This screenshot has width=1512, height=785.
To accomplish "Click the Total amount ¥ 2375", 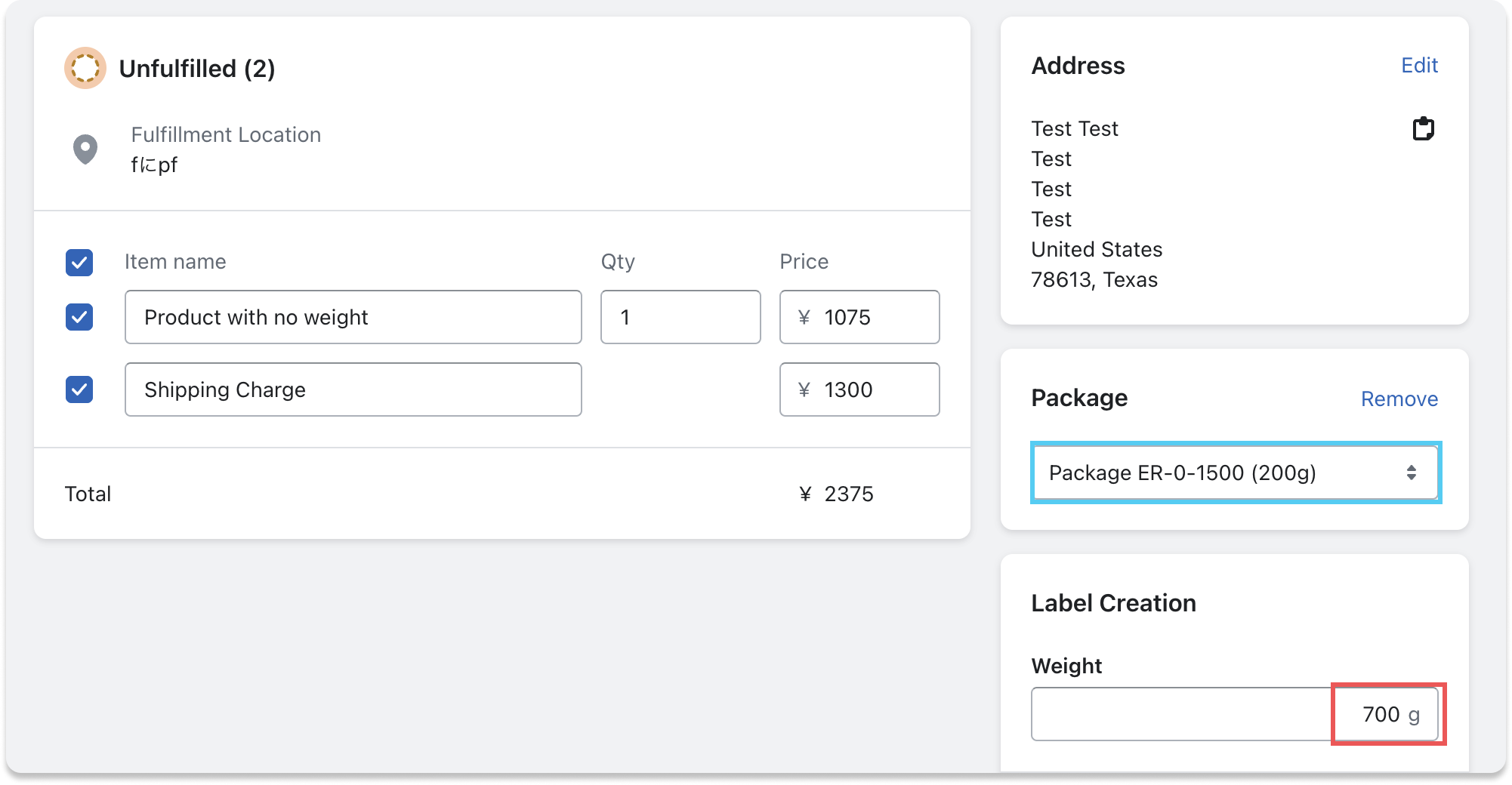I will tap(836, 494).
